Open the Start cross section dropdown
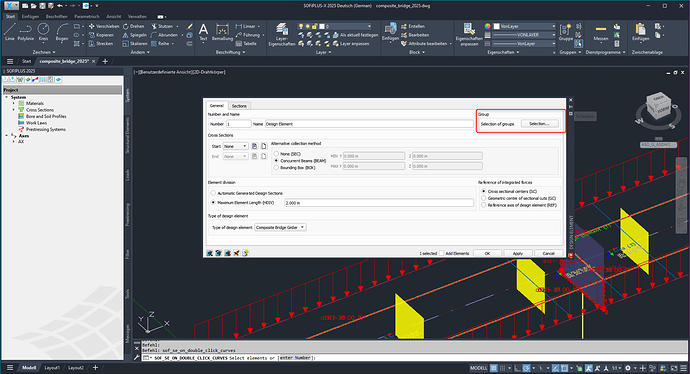The width and height of the screenshot is (690, 374). pyautogui.click(x=235, y=146)
